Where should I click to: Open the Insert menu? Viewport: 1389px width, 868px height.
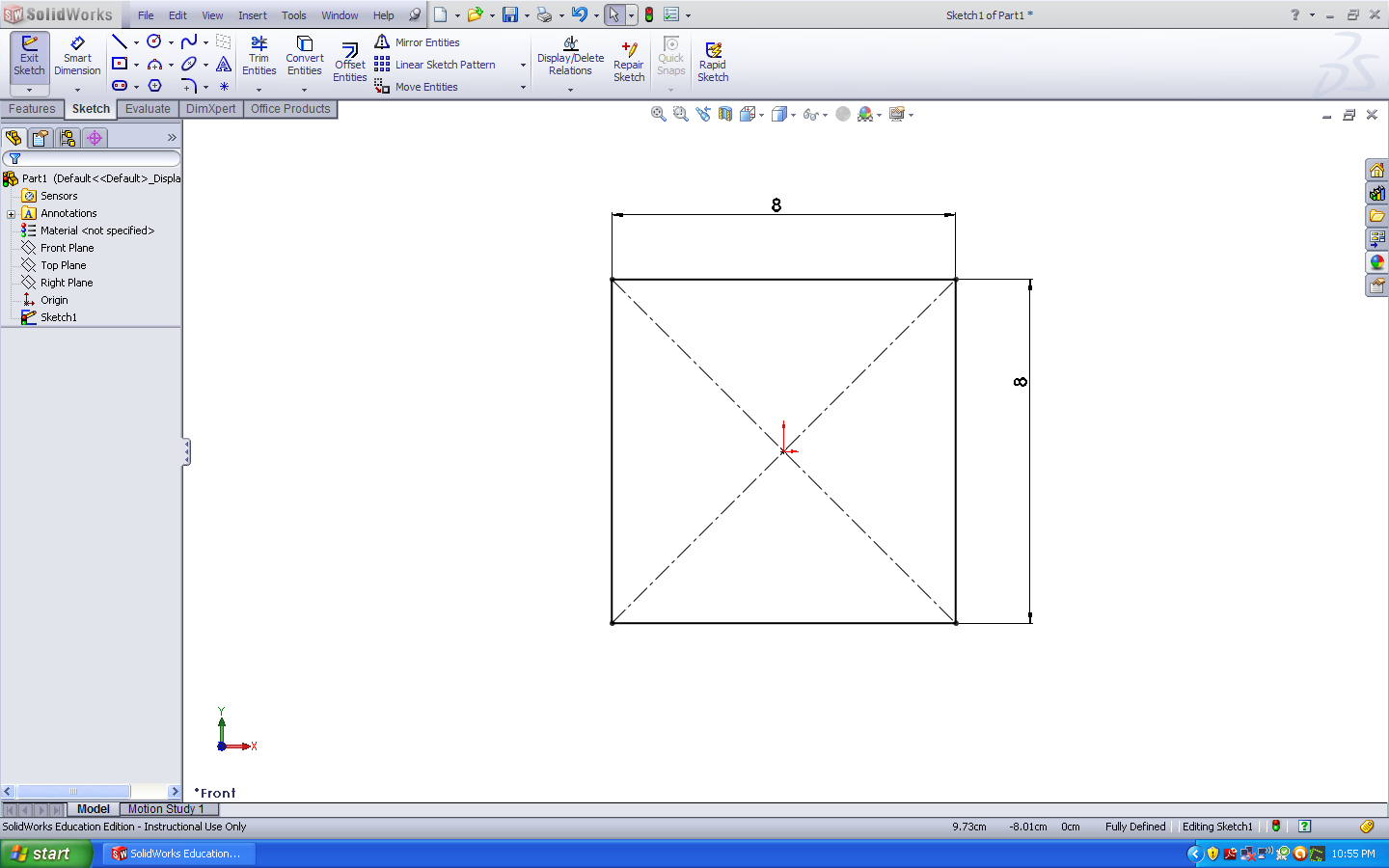tap(252, 15)
